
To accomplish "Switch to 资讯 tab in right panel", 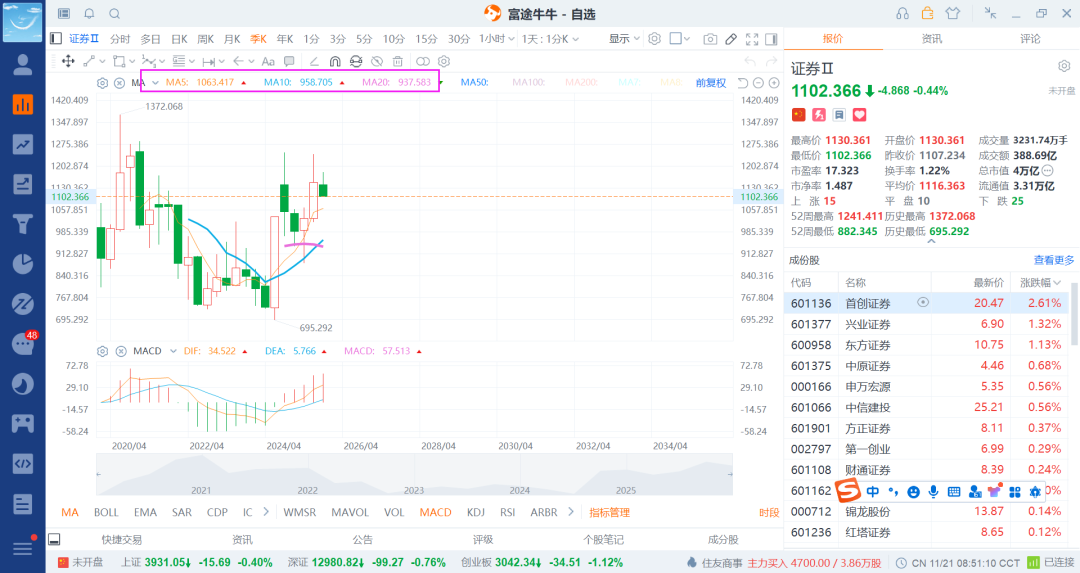I will point(932,39).
